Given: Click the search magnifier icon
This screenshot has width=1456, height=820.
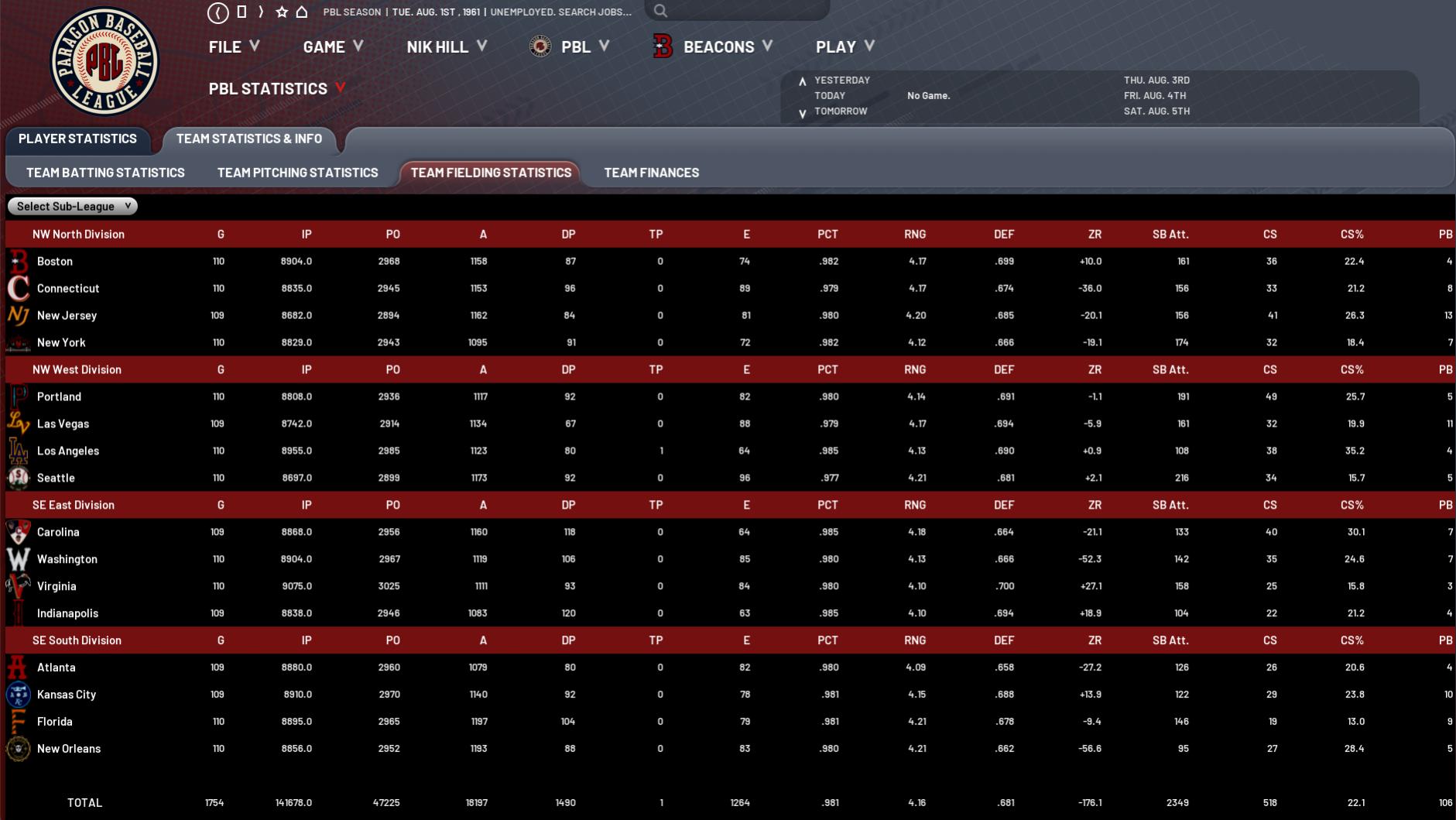Looking at the screenshot, I should pos(660,11).
